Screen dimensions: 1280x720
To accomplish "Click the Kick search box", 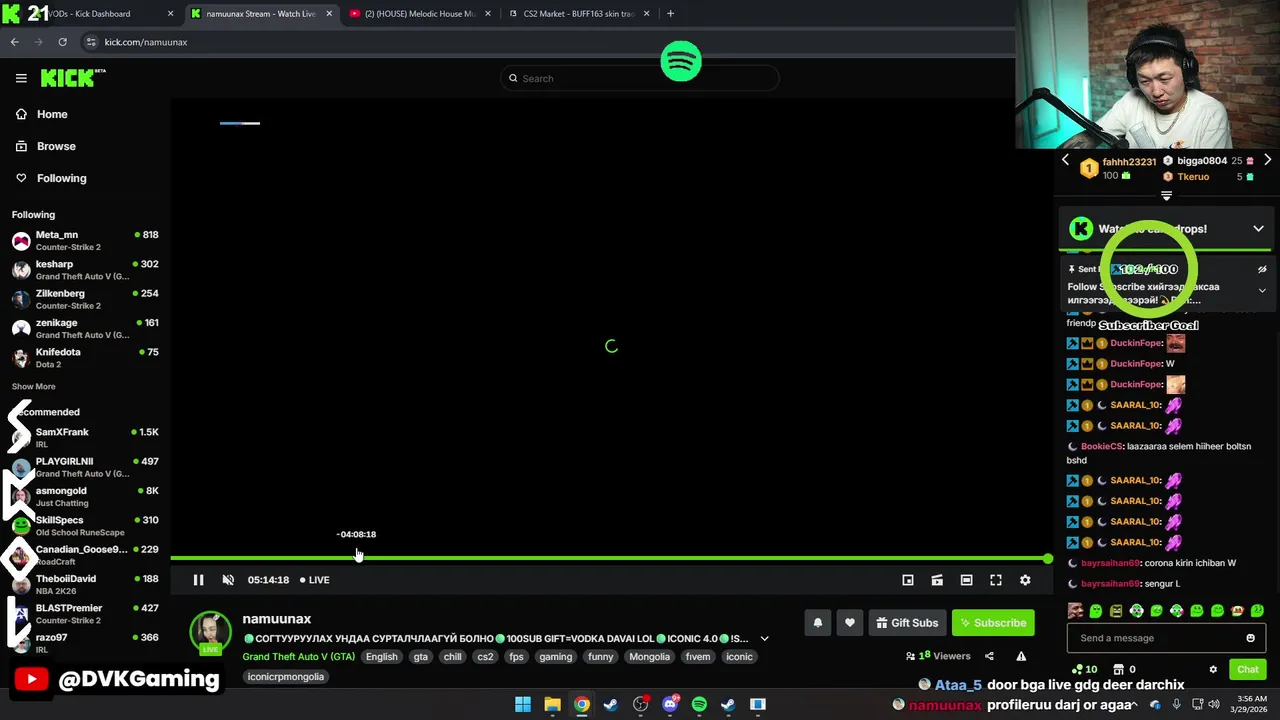I will [640, 78].
